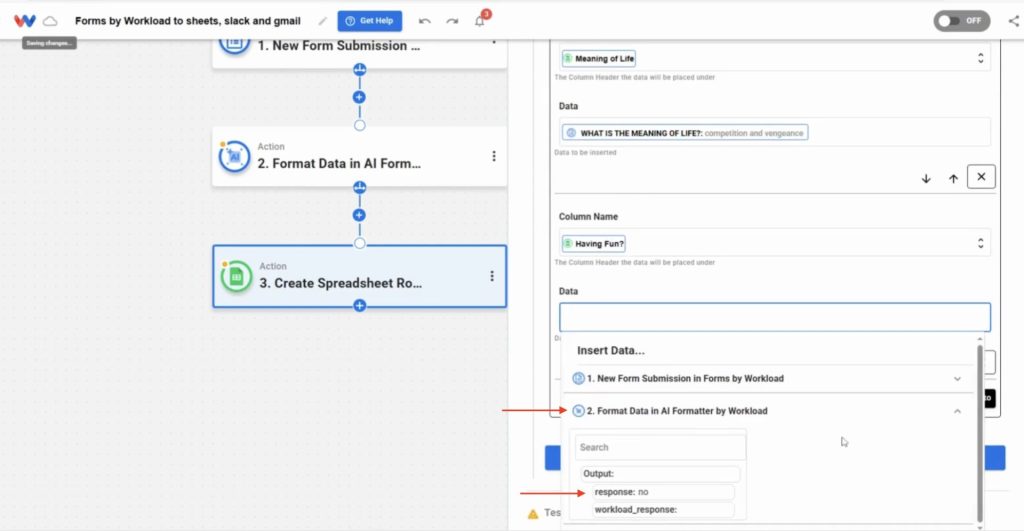Click the cloud save status icon
This screenshot has width=1024, height=531.
coord(50,21)
